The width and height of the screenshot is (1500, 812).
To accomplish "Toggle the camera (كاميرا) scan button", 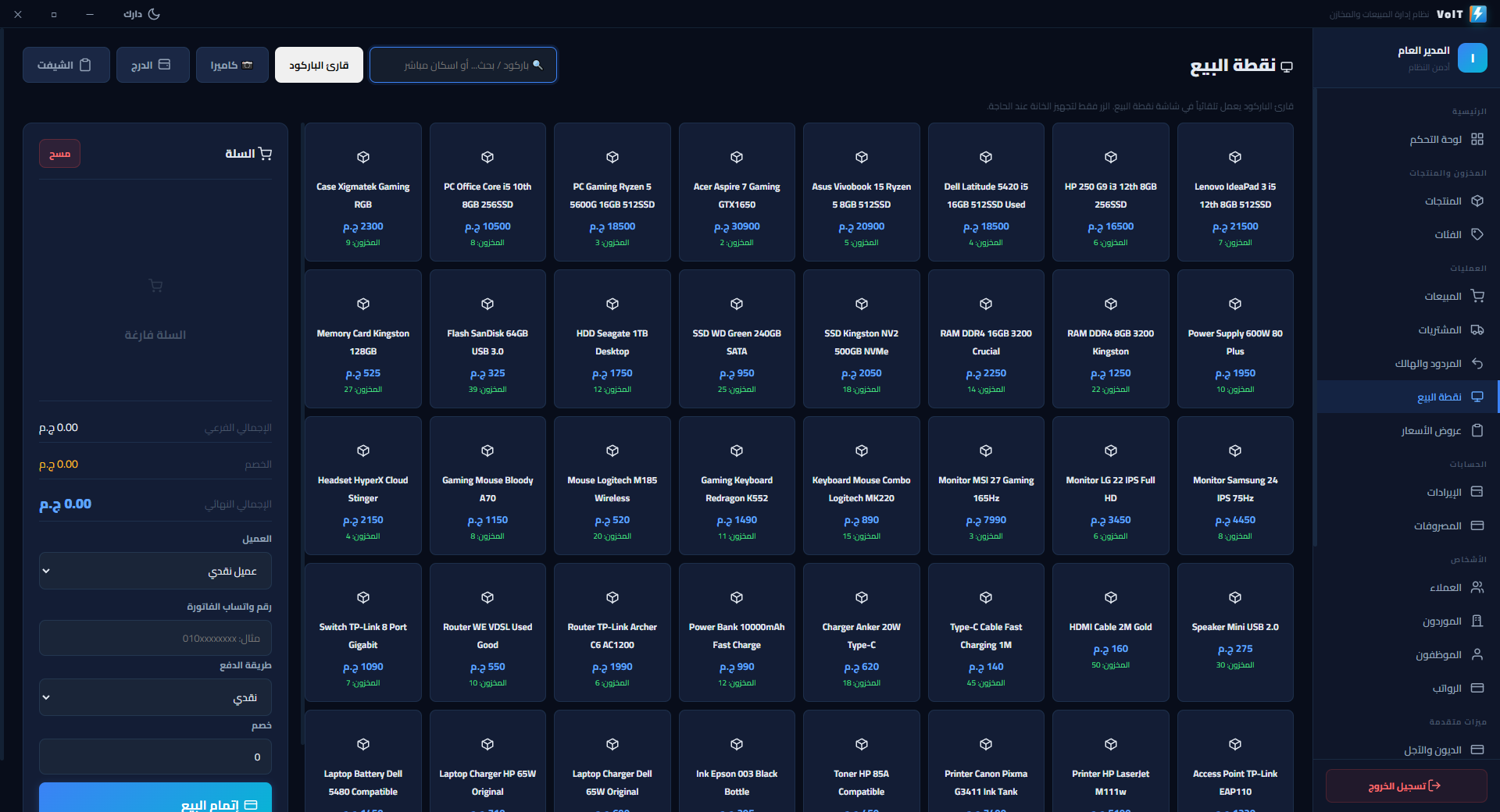I will [232, 65].
